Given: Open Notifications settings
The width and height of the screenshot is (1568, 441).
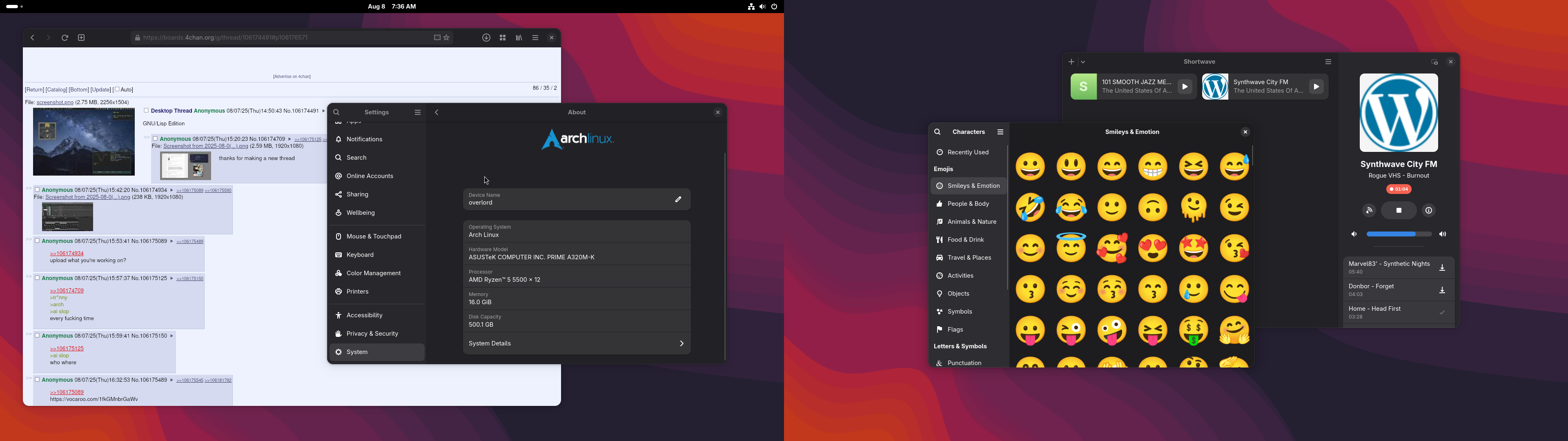Looking at the screenshot, I should click(377, 140).
